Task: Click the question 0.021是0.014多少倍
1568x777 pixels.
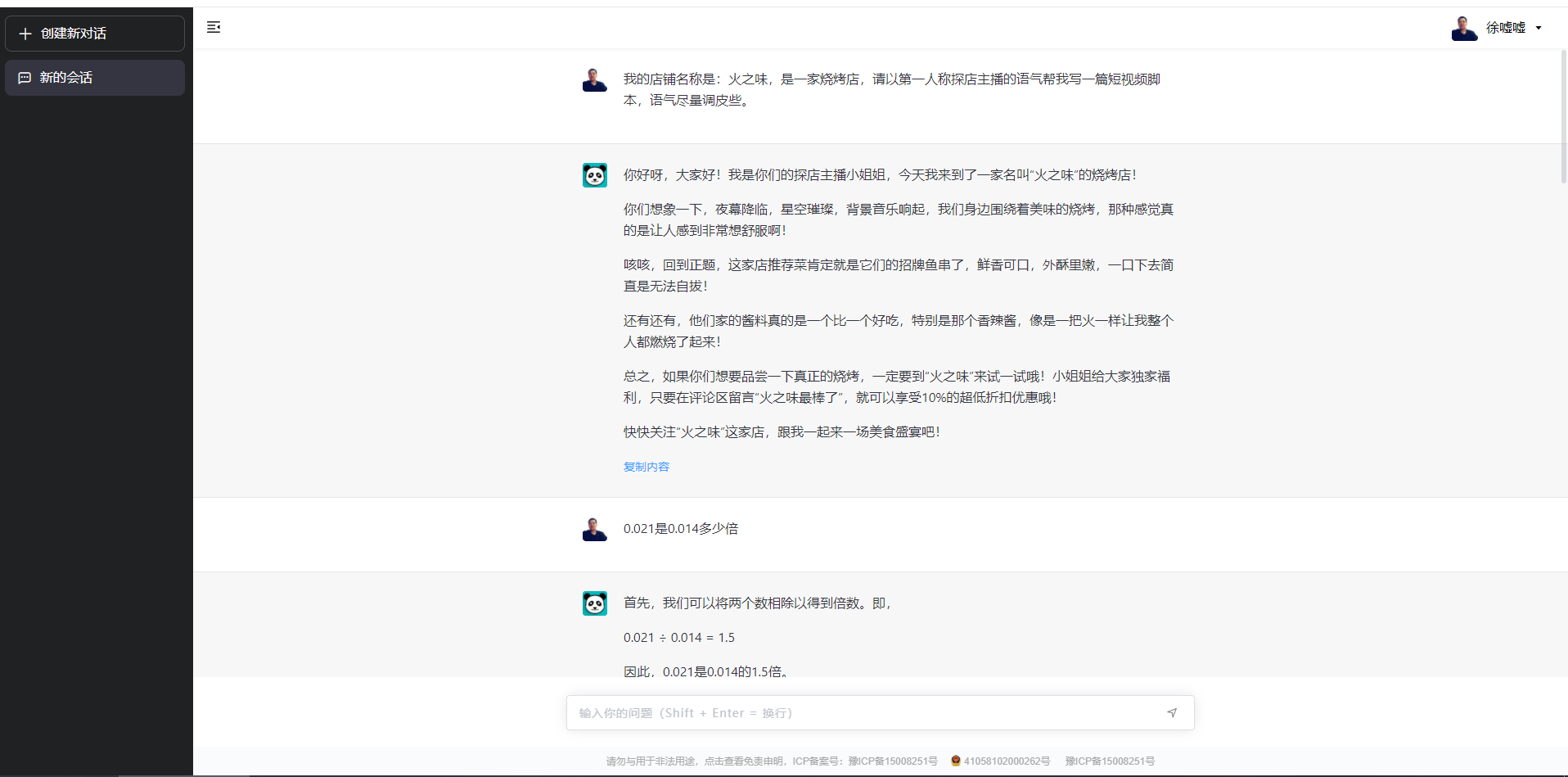Action: 681,529
